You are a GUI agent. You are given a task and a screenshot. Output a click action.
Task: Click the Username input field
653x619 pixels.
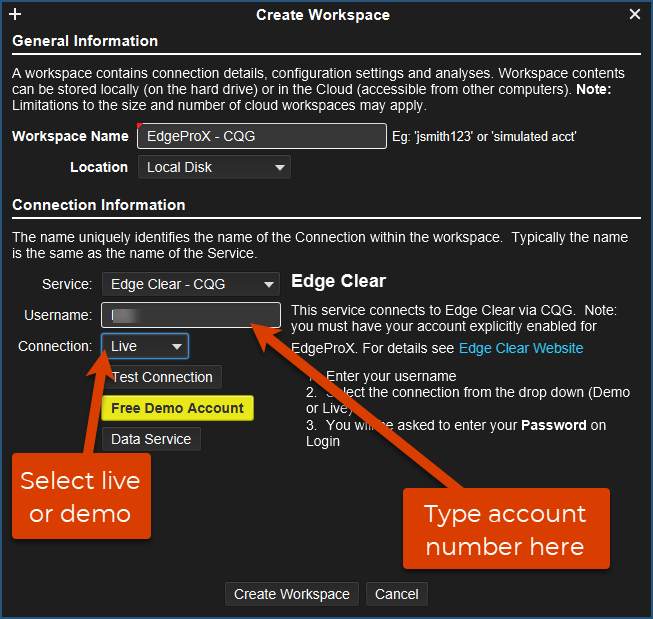point(191,315)
